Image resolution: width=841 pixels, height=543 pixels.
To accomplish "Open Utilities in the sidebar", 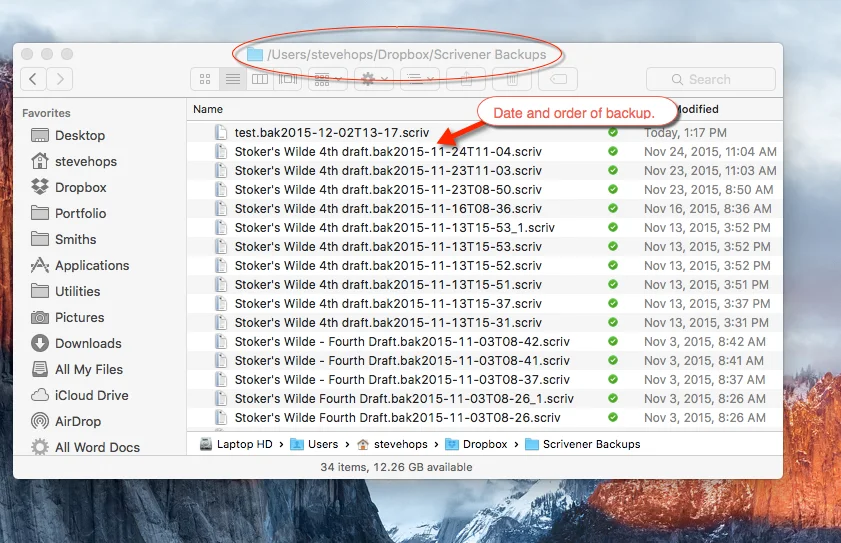I will coord(65,291).
